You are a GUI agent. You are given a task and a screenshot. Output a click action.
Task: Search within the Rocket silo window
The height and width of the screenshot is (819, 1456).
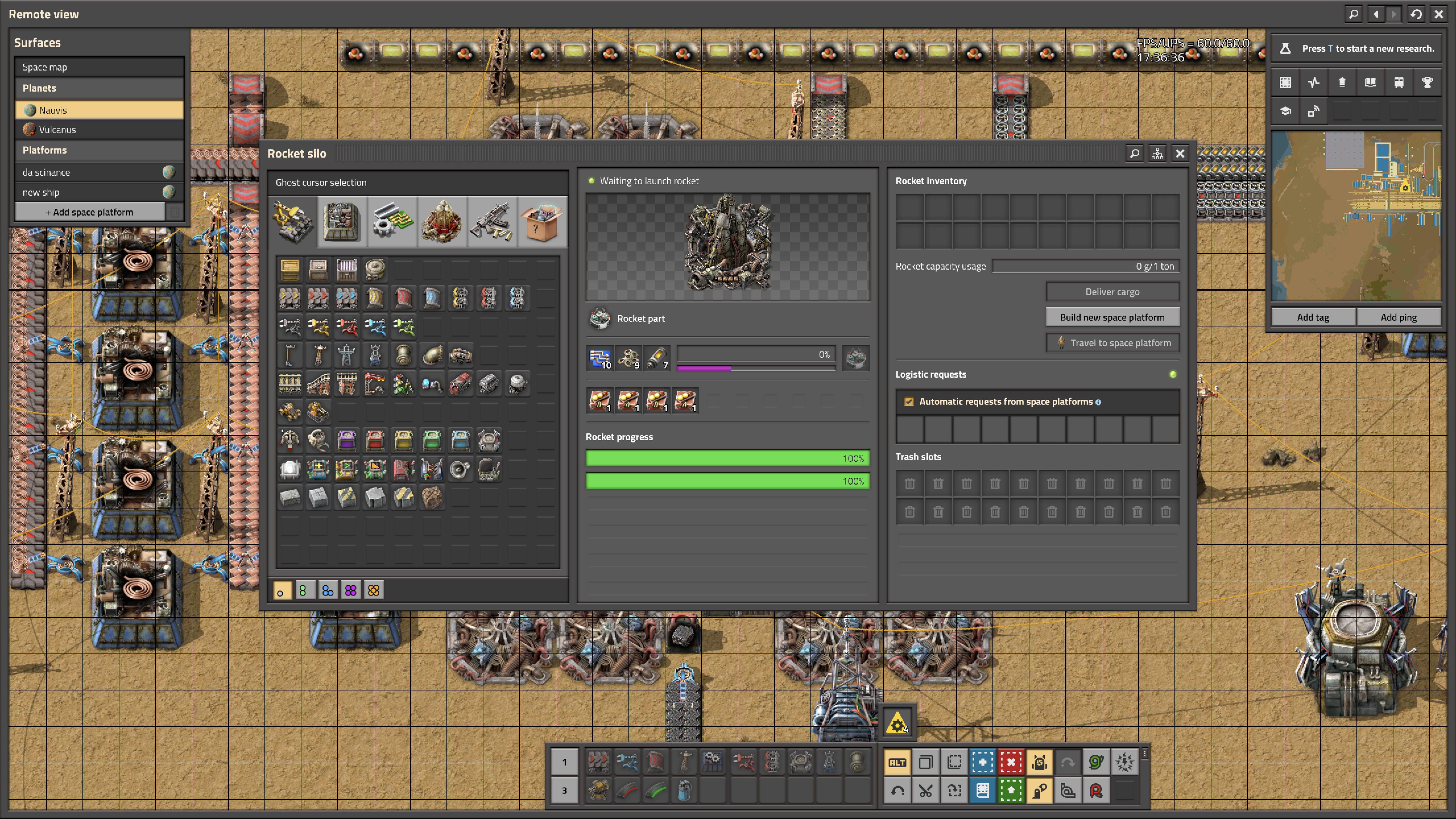coord(1134,154)
